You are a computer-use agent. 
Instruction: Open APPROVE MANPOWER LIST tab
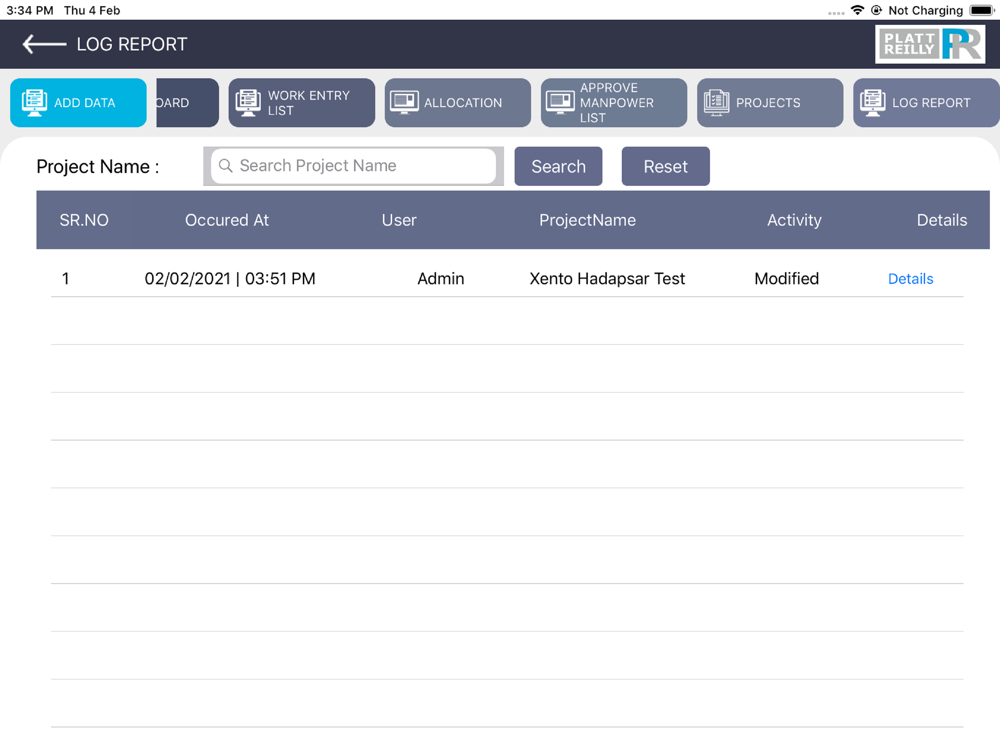tap(614, 103)
